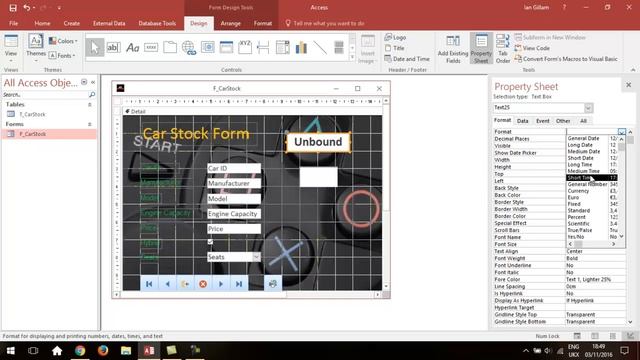Select the Chart control tool
This screenshot has width=640, height=360.
point(301,48)
